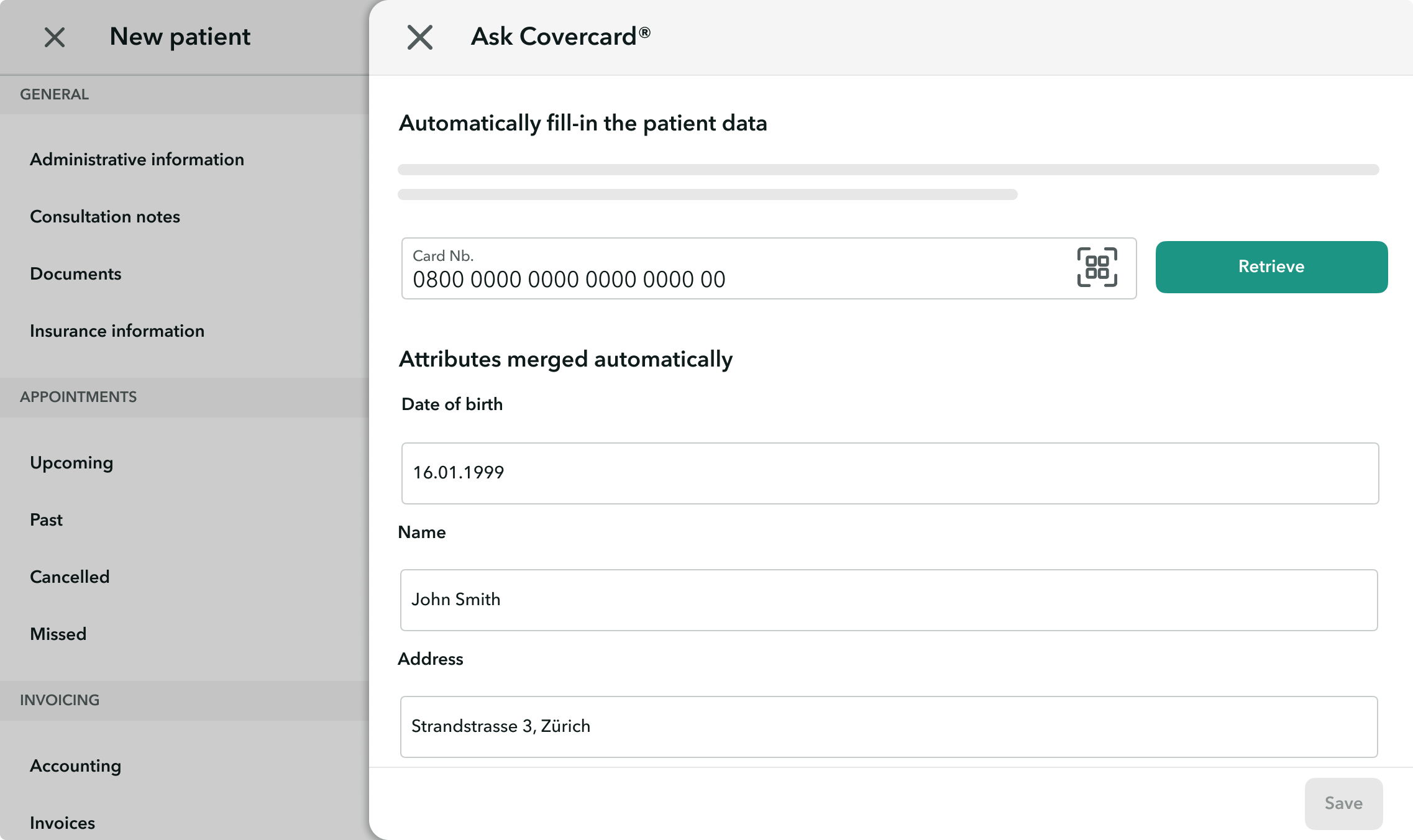Open Invoices under Invoicing
The width and height of the screenshot is (1413, 840).
(x=62, y=823)
